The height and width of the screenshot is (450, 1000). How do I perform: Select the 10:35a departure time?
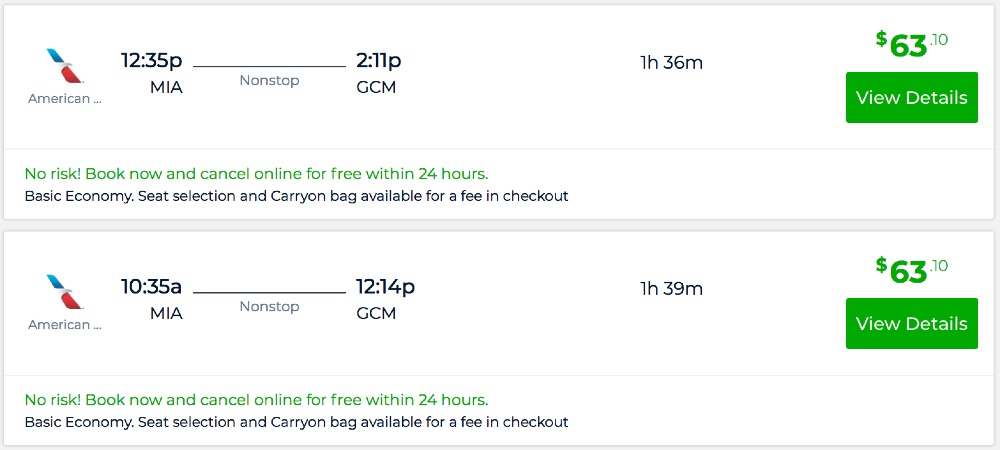coord(151,287)
